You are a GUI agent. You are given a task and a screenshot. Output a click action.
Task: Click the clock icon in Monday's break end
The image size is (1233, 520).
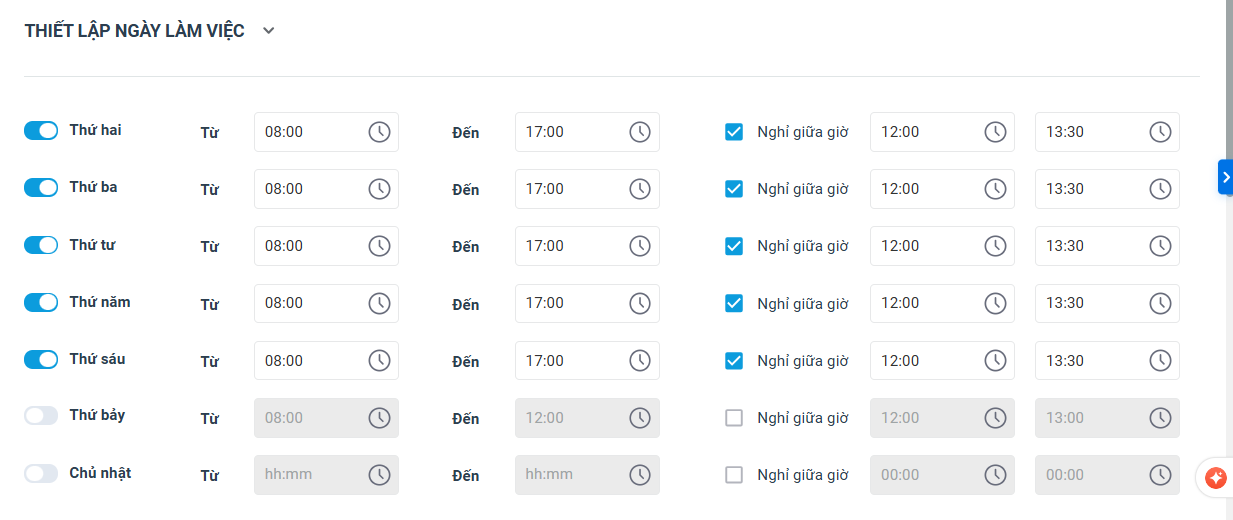click(x=1160, y=132)
